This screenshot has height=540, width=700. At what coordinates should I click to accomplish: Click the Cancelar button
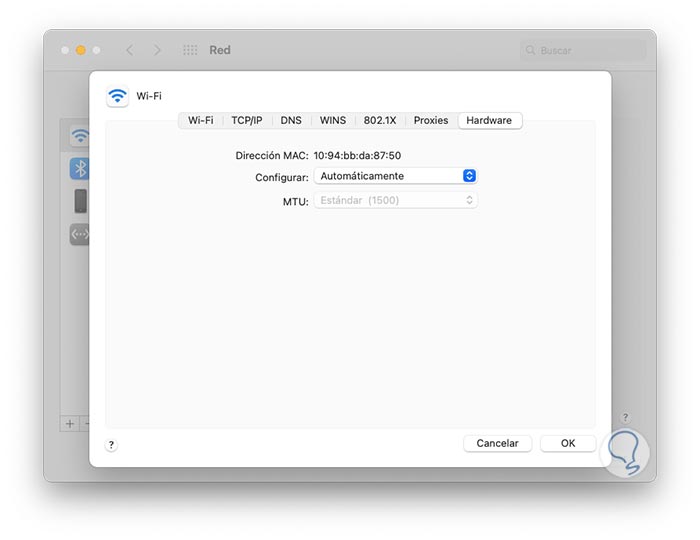(x=497, y=443)
